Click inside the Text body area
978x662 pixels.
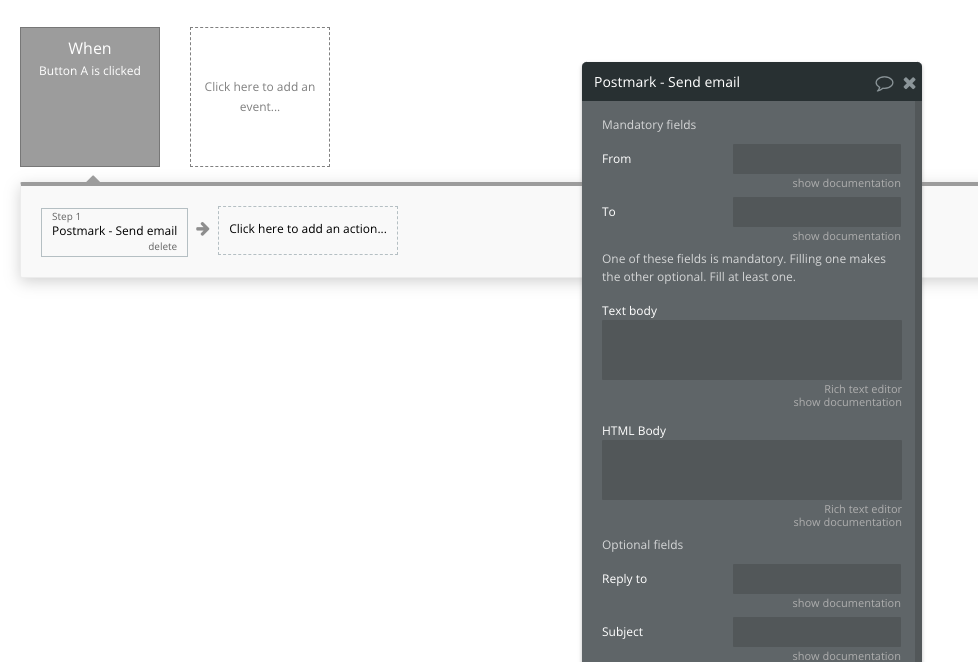pyautogui.click(x=751, y=349)
